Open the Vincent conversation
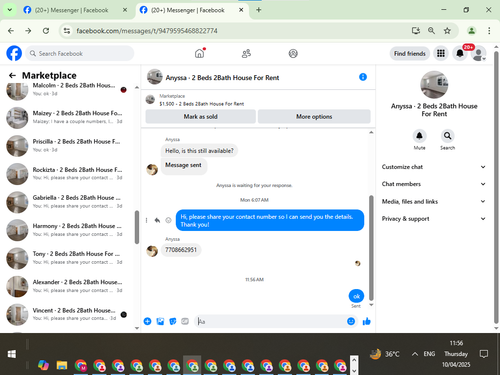Image resolution: width=500 pixels, height=375 pixels. click(x=68, y=315)
